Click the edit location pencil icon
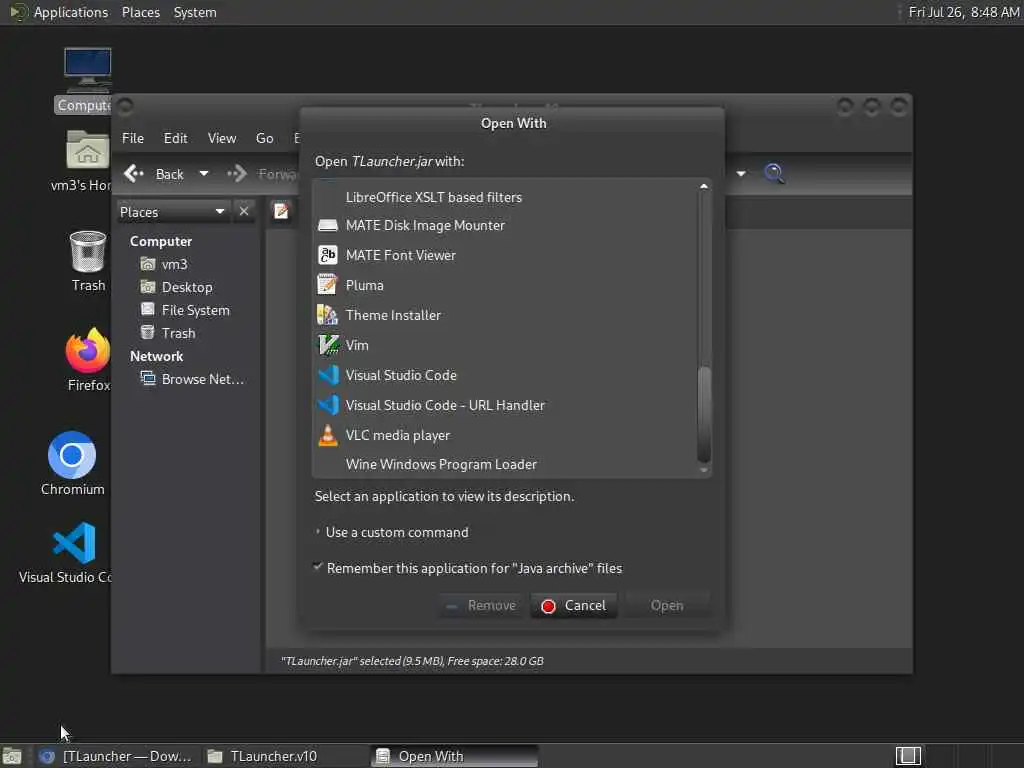Image resolution: width=1024 pixels, height=768 pixels. point(281,211)
